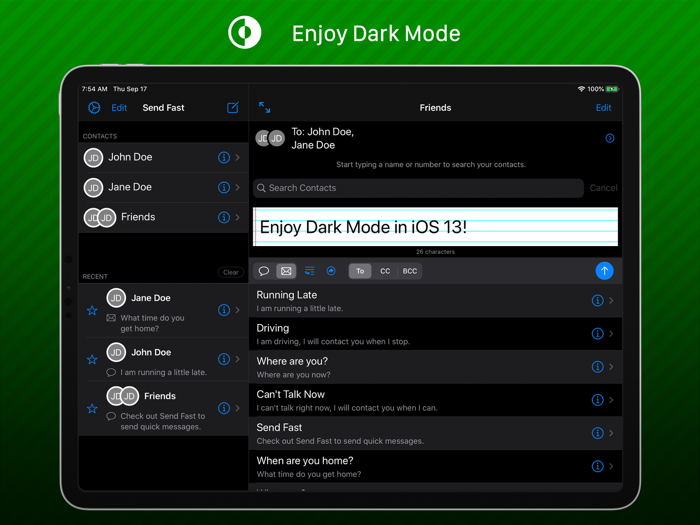Open recent message 'What time do you get home?'
700x525 pixels.
pos(163,310)
